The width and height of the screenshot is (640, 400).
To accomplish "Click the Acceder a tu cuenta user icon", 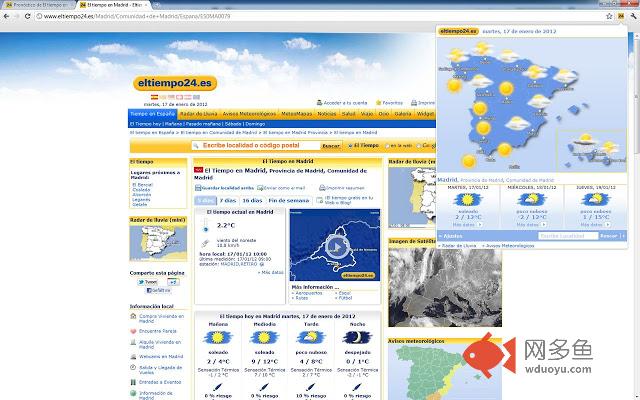I will (319, 103).
